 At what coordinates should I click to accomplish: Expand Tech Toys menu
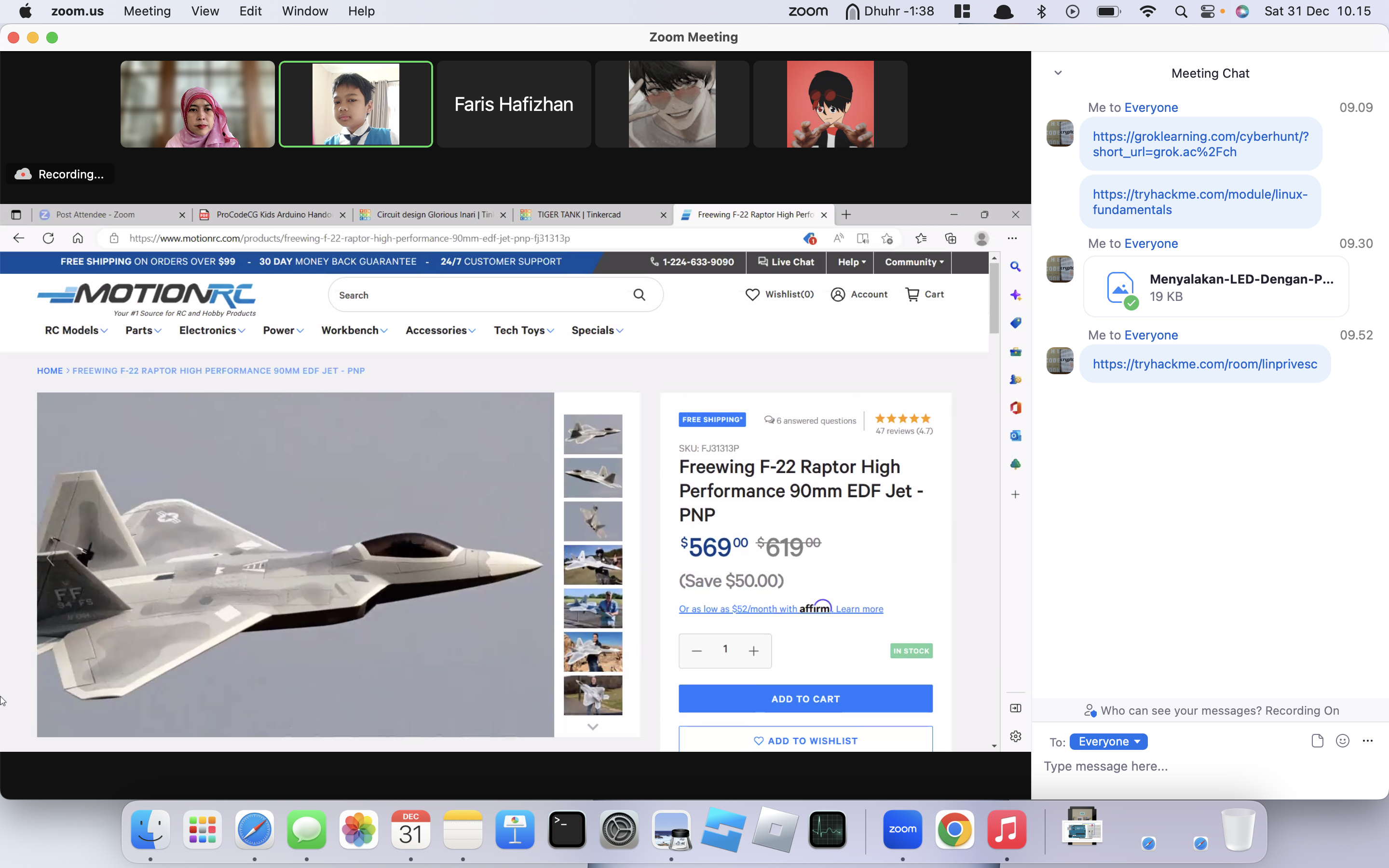tap(523, 330)
